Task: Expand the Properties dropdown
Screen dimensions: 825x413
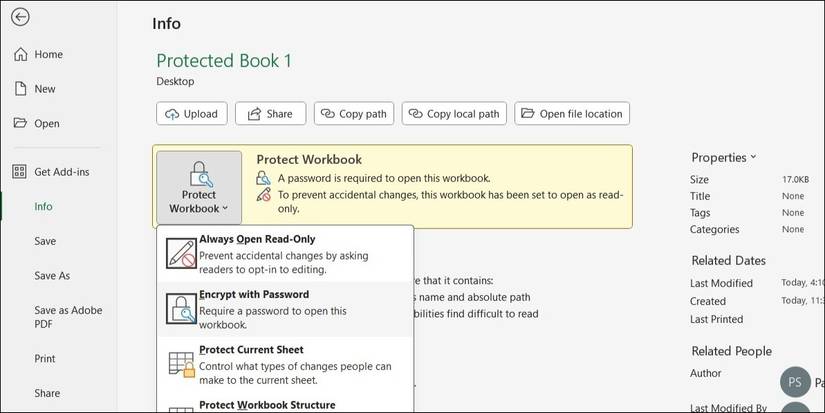Action: coord(723,157)
